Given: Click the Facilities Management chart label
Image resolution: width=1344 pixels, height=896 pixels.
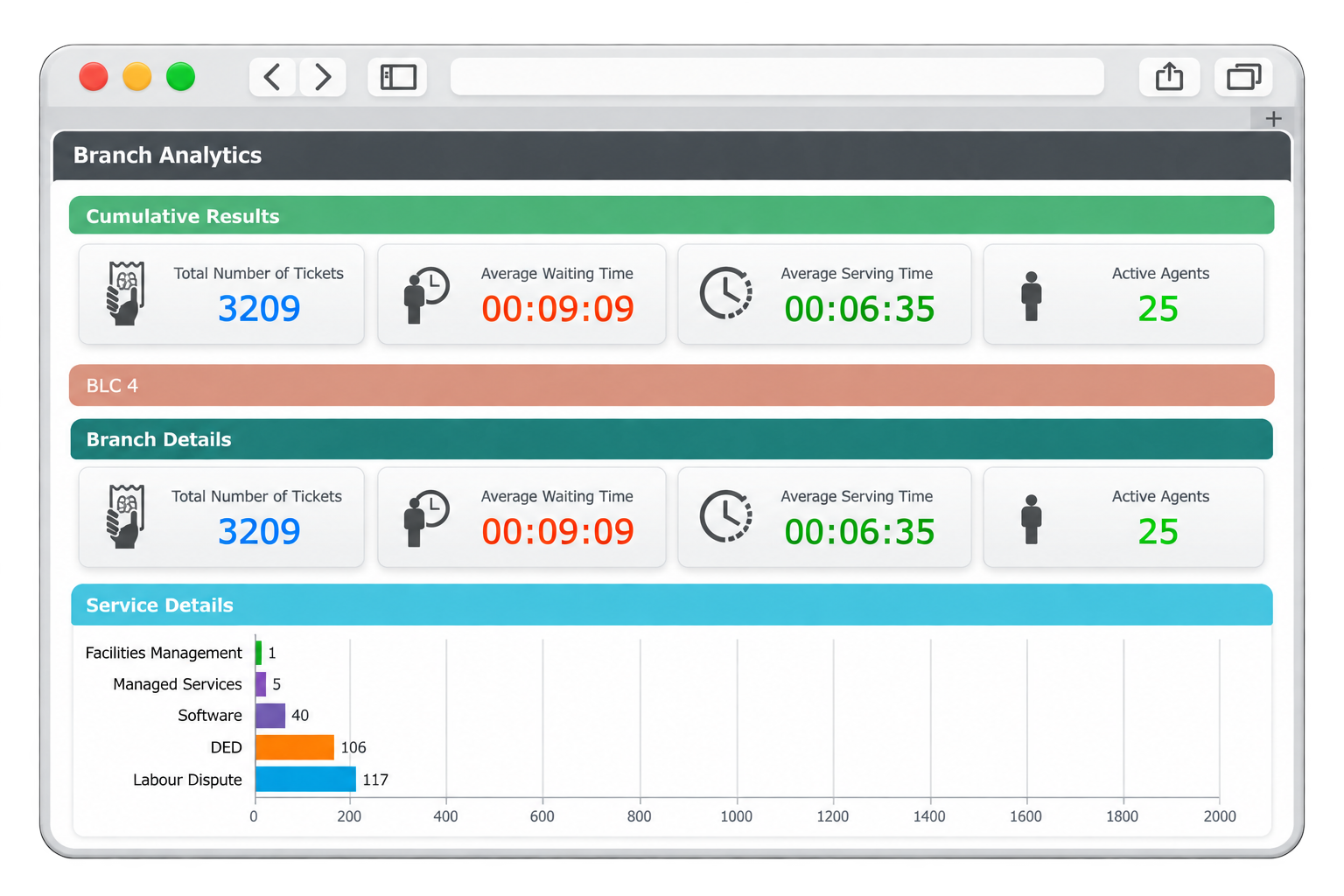Looking at the screenshot, I should pos(164,653).
